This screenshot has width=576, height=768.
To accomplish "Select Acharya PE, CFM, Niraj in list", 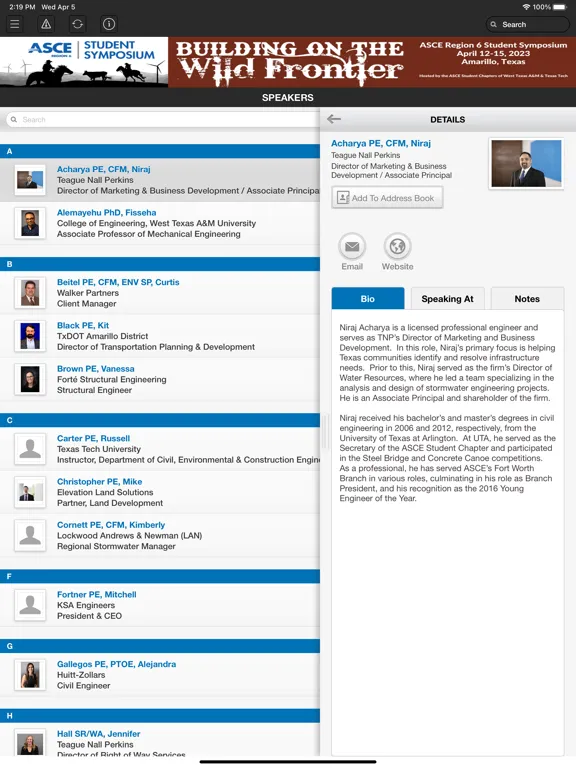I will 160,180.
